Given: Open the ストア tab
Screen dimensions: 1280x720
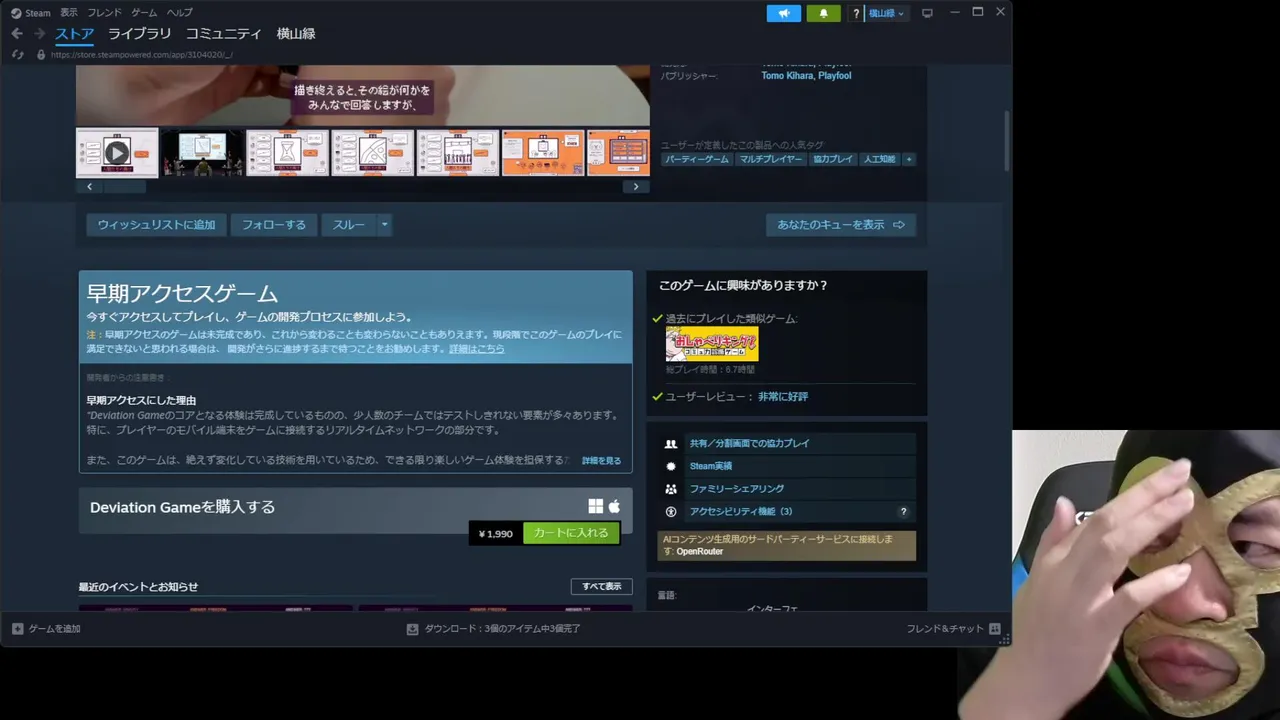Looking at the screenshot, I should 74,34.
